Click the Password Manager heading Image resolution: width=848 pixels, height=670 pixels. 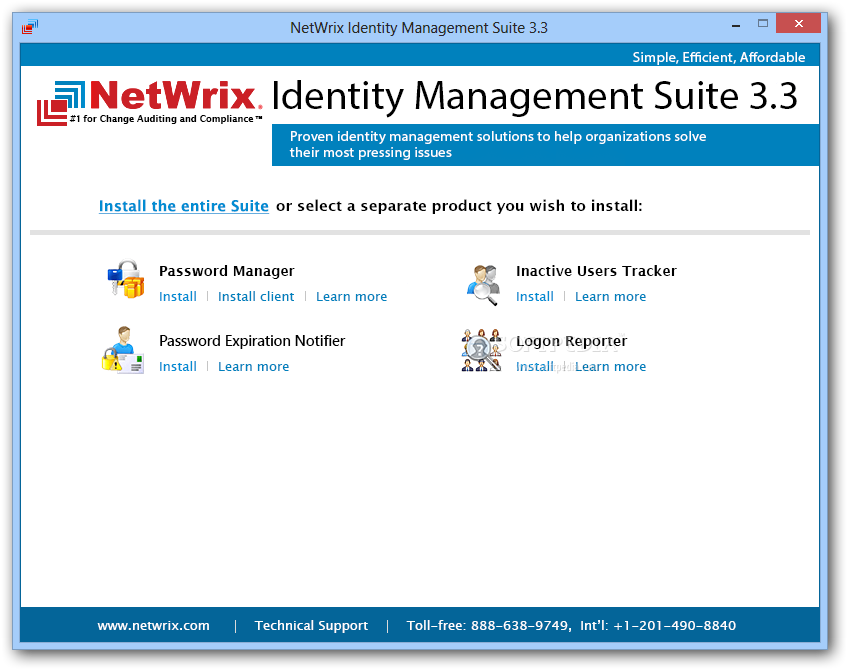click(x=227, y=271)
